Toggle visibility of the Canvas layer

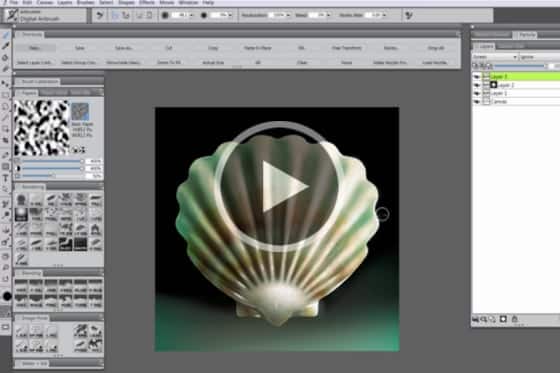point(477,102)
